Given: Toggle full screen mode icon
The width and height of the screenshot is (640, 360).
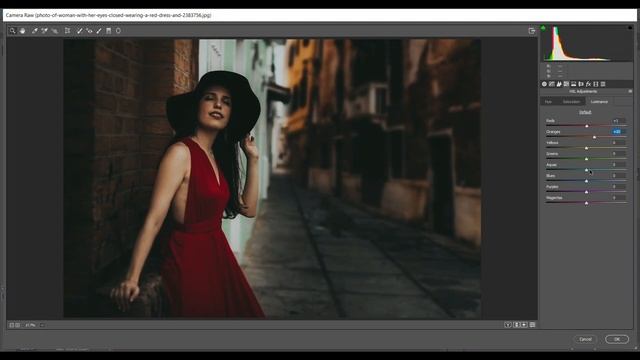Looking at the screenshot, I should point(531,31).
